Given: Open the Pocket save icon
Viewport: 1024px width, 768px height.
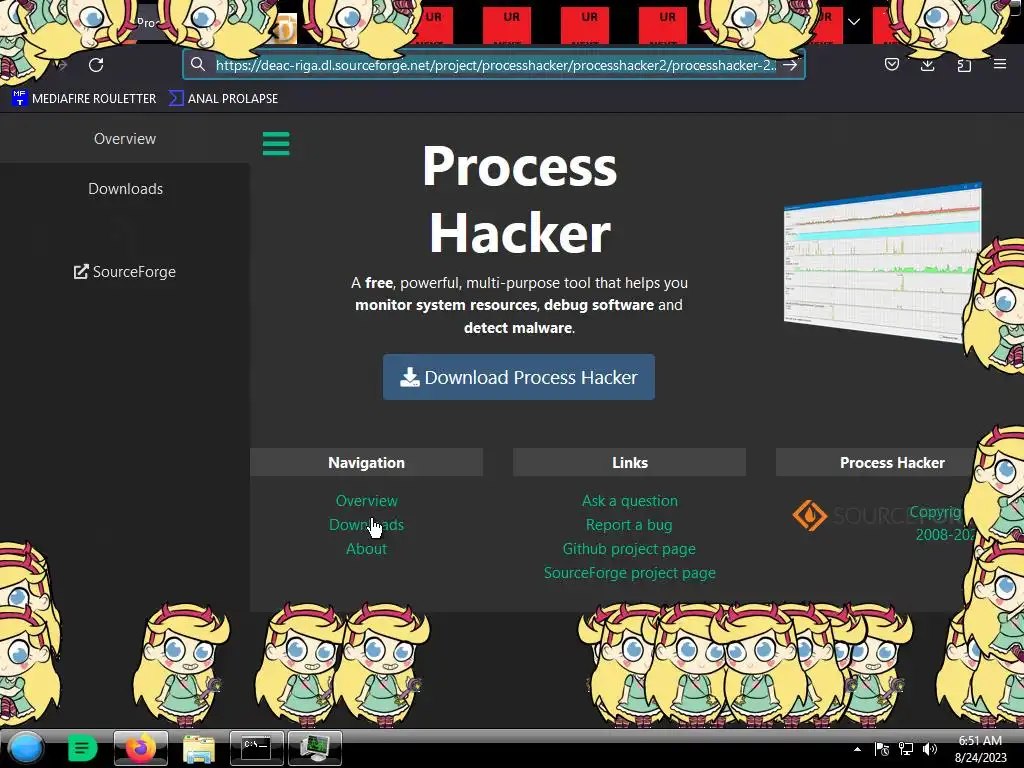Looking at the screenshot, I should 891,64.
